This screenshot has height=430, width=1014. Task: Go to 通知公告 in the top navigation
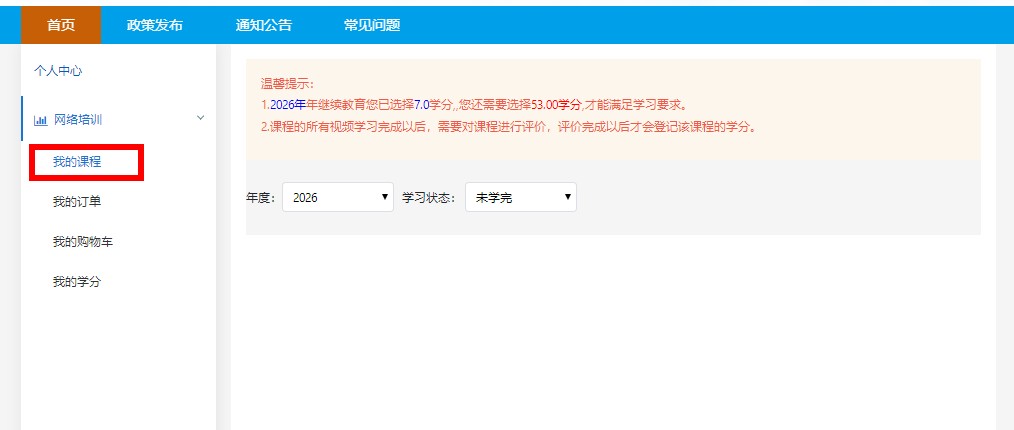(x=264, y=25)
